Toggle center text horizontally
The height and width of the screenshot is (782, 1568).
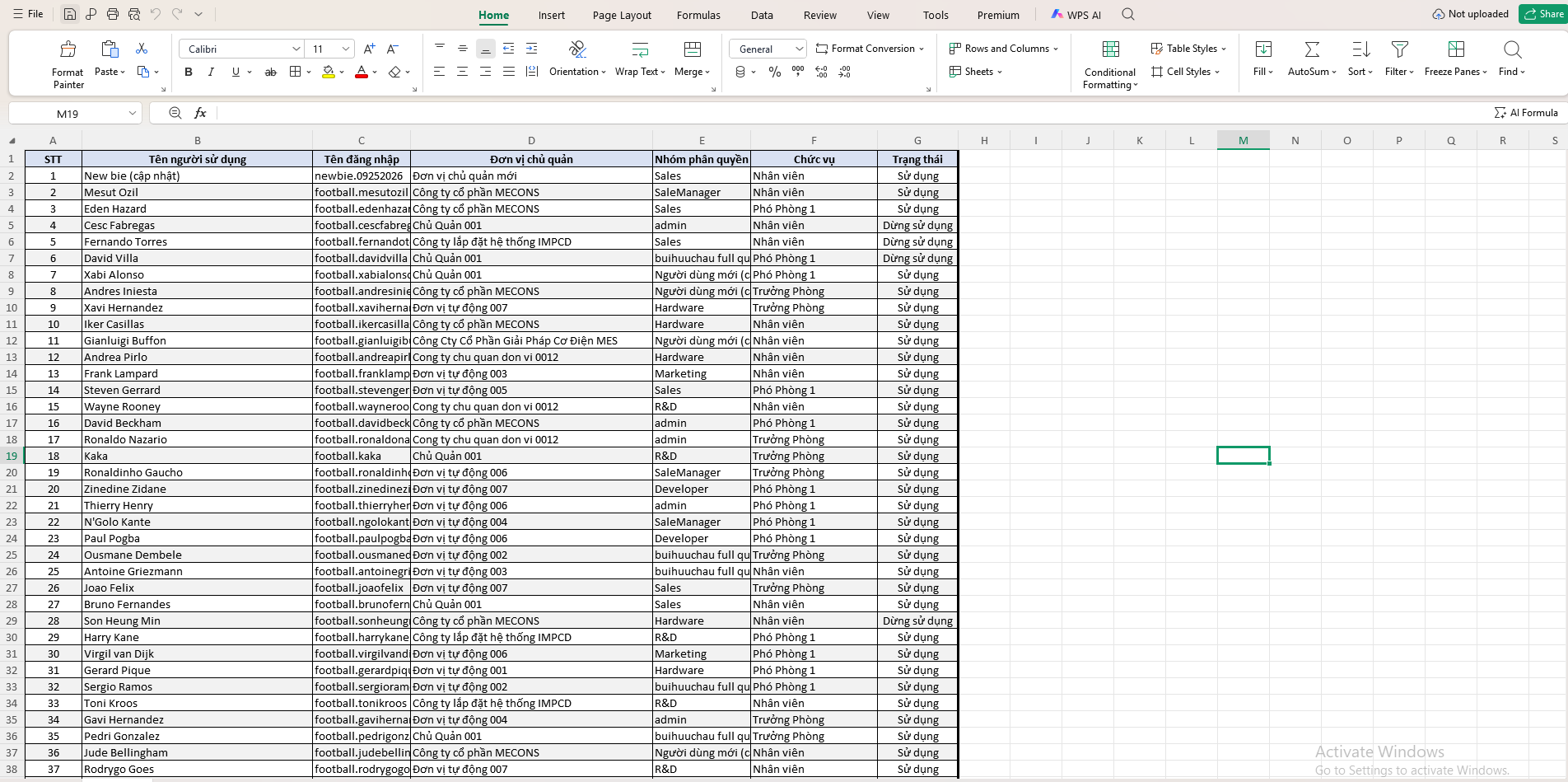(463, 72)
